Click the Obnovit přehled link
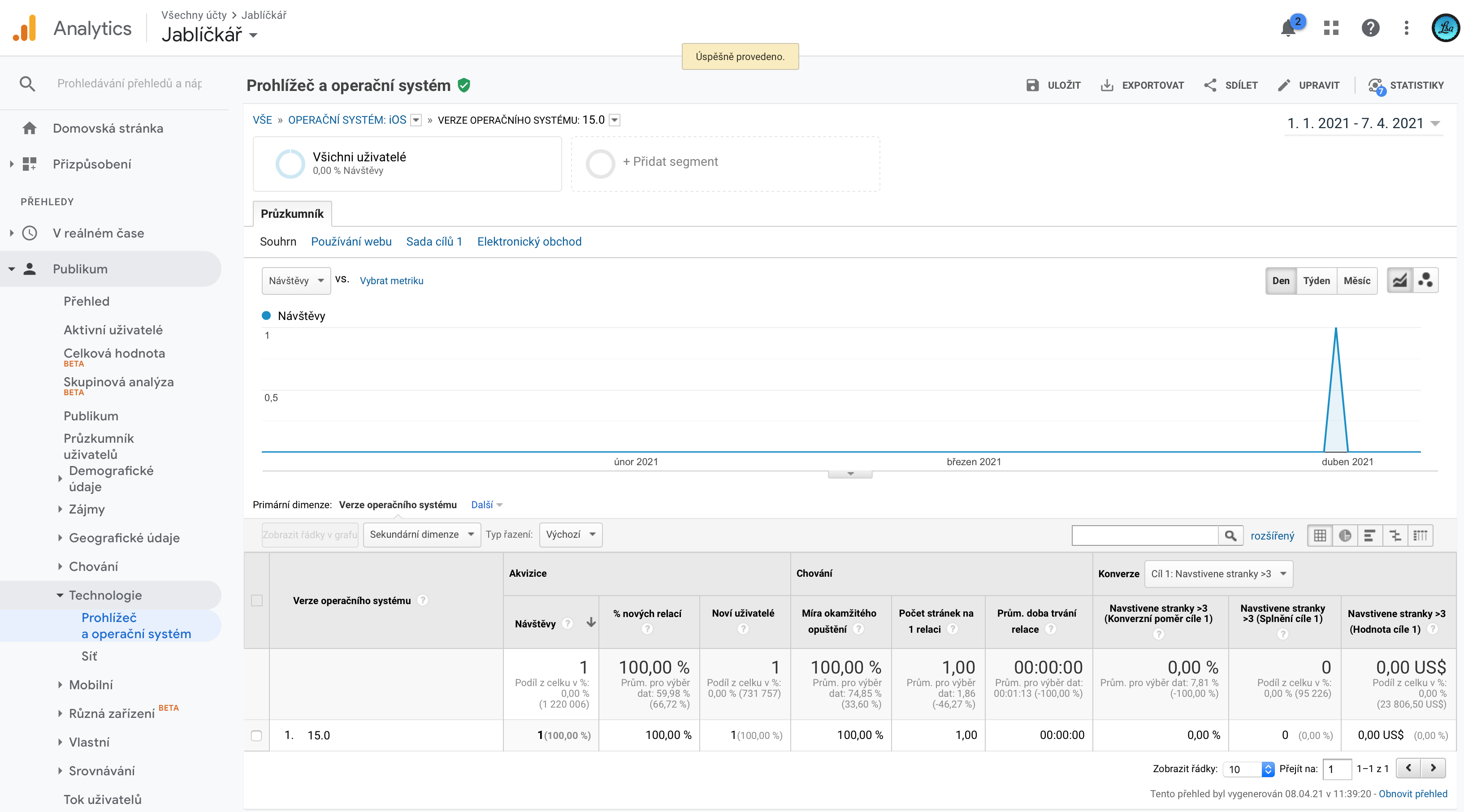 (1412, 793)
